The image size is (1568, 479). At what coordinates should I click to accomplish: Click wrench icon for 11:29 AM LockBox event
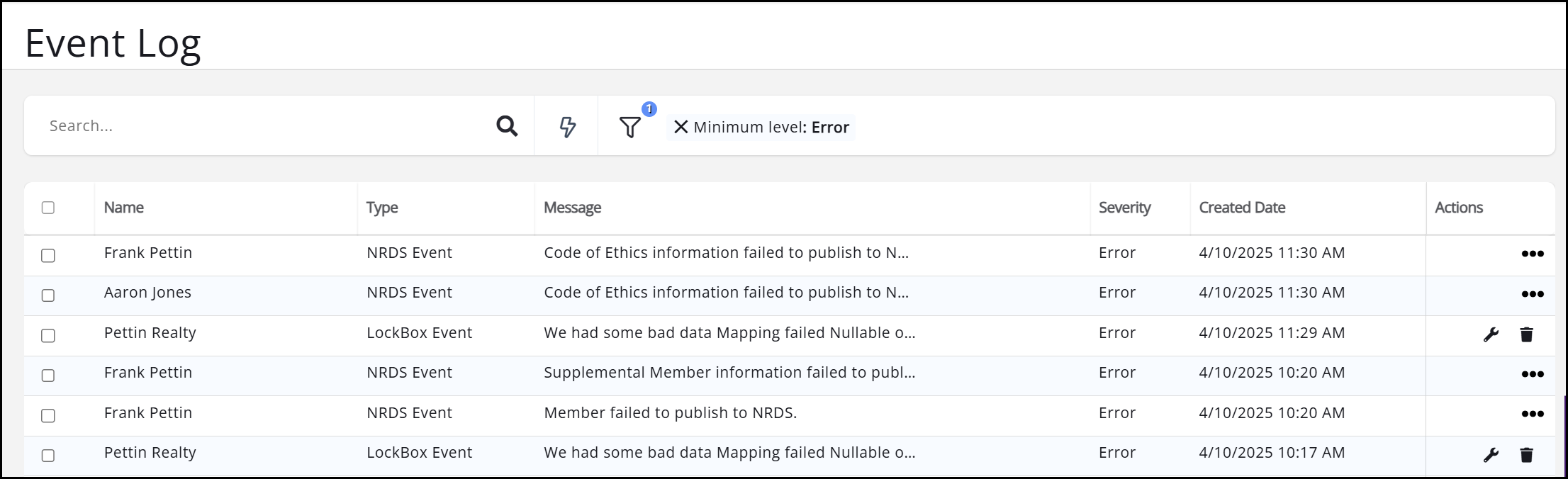1491,334
